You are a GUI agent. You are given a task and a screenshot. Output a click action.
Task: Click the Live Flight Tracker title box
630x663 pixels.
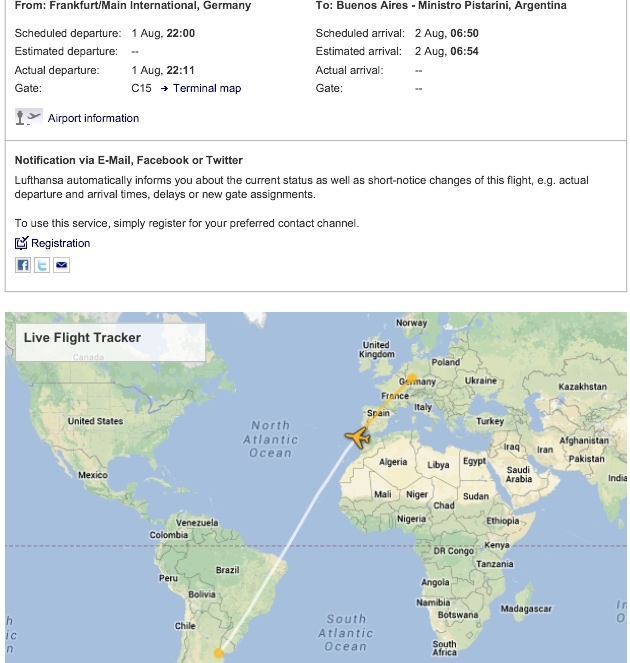tap(105, 339)
